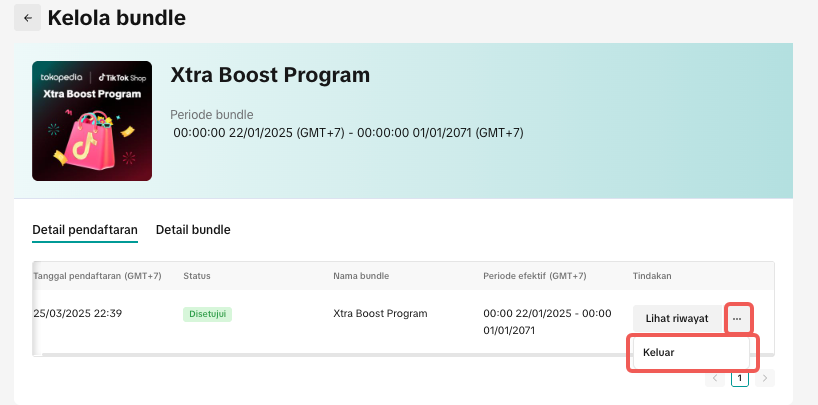The image size is (818, 405).
Task: Click the Tindakan column header
Action: [x=654, y=276]
